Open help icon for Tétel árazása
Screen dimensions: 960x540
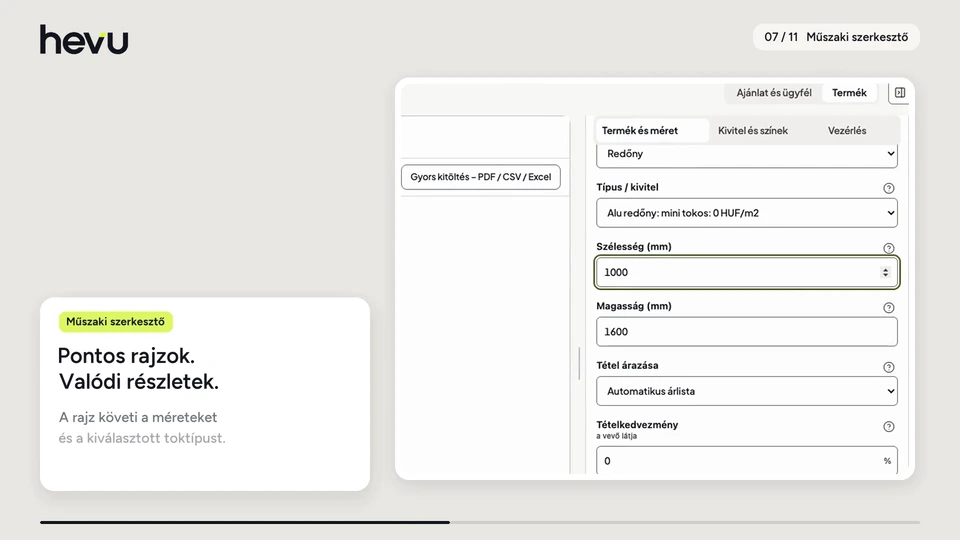pyautogui.click(x=888, y=367)
